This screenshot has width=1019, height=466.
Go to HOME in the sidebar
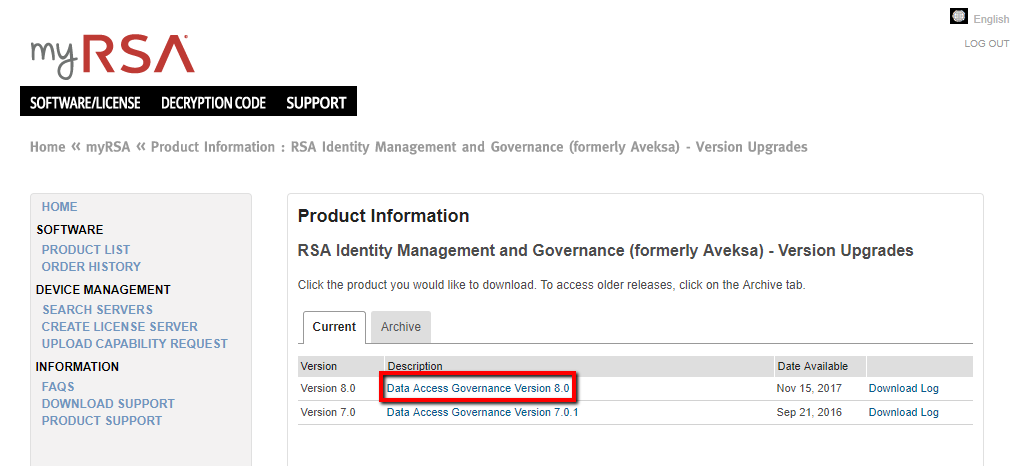(59, 207)
